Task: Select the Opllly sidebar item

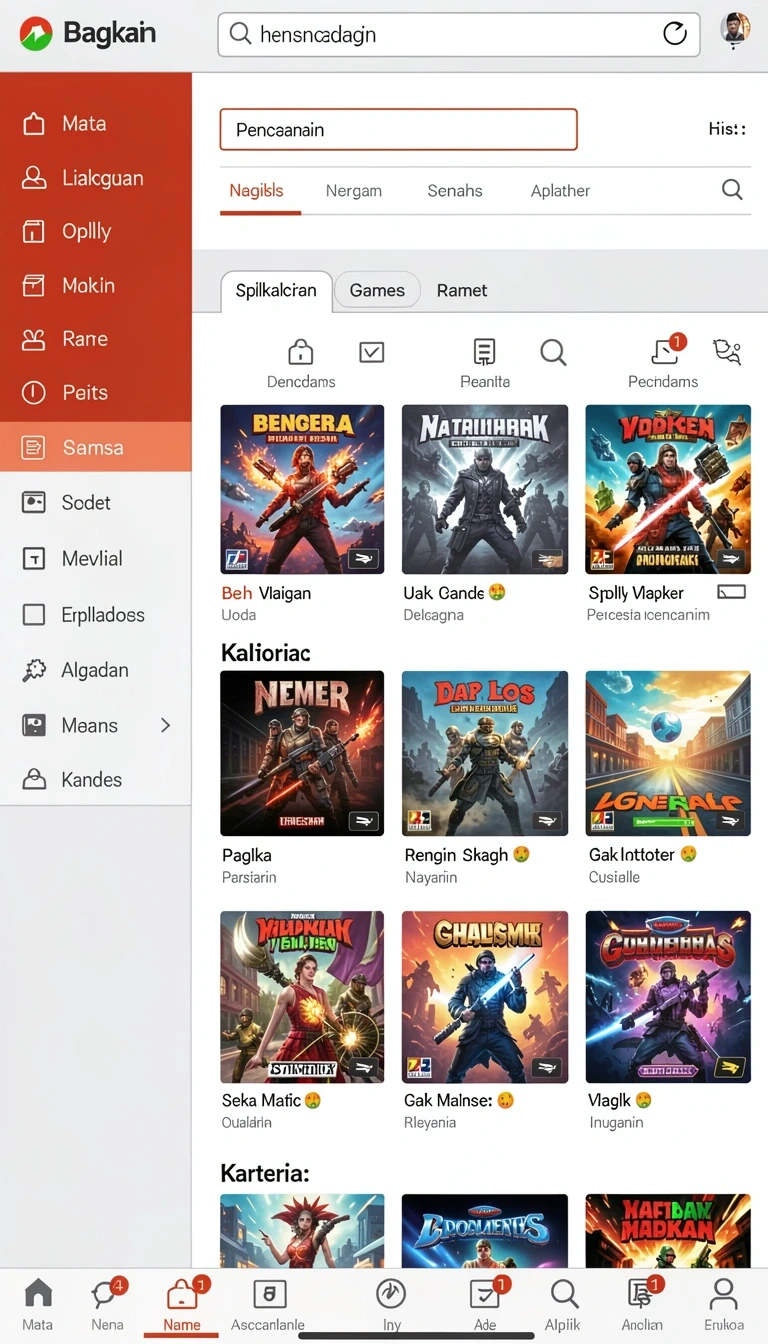Action: 96,231
